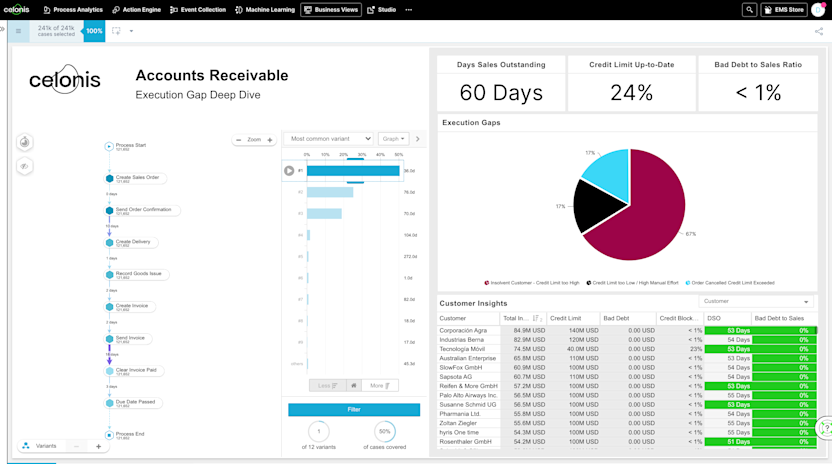Open Studio menu

(x=382, y=10)
